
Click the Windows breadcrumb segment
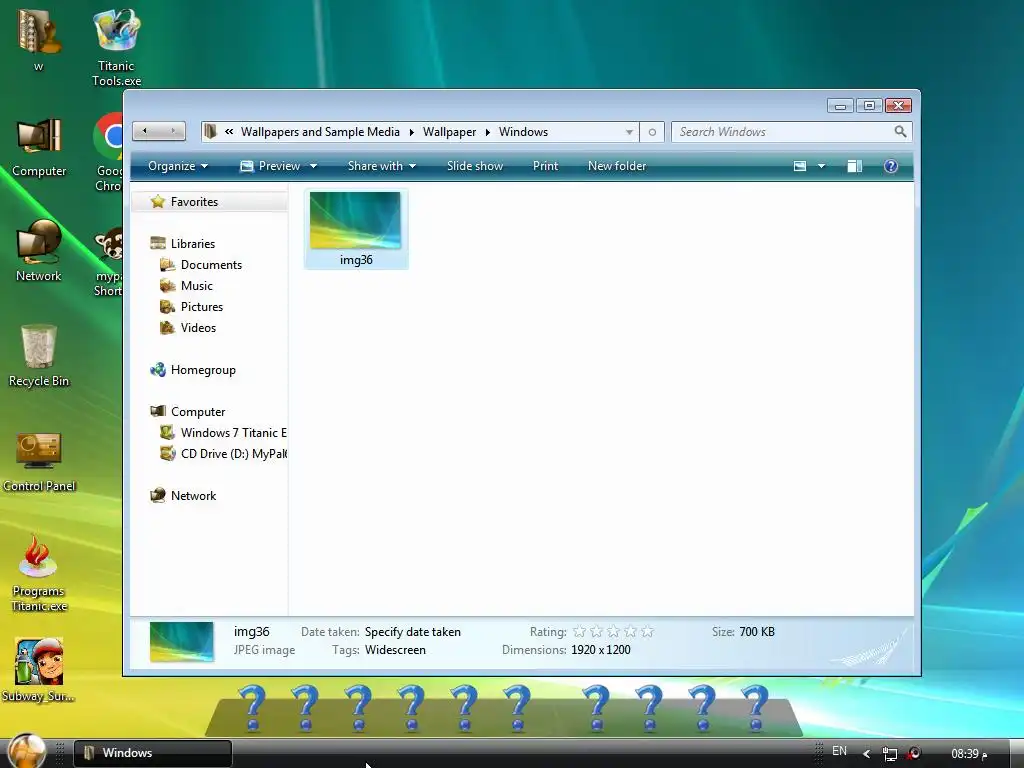coord(523,132)
